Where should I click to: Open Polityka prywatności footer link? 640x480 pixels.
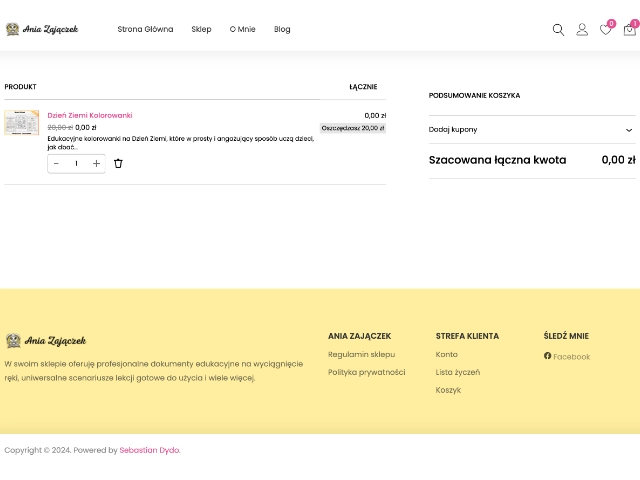(x=367, y=372)
